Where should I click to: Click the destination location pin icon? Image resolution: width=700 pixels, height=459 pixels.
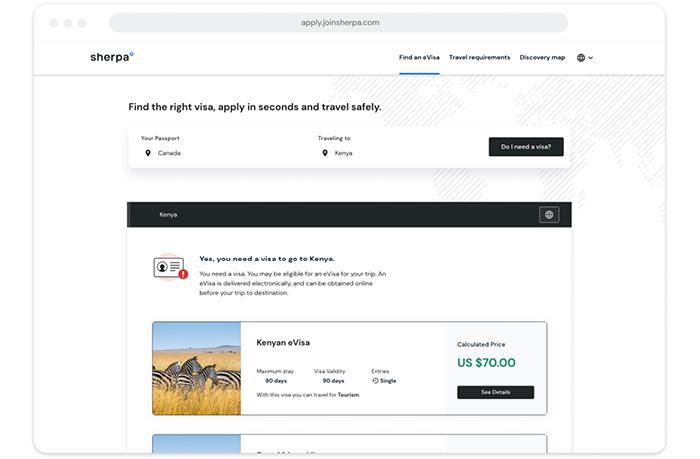[325, 153]
